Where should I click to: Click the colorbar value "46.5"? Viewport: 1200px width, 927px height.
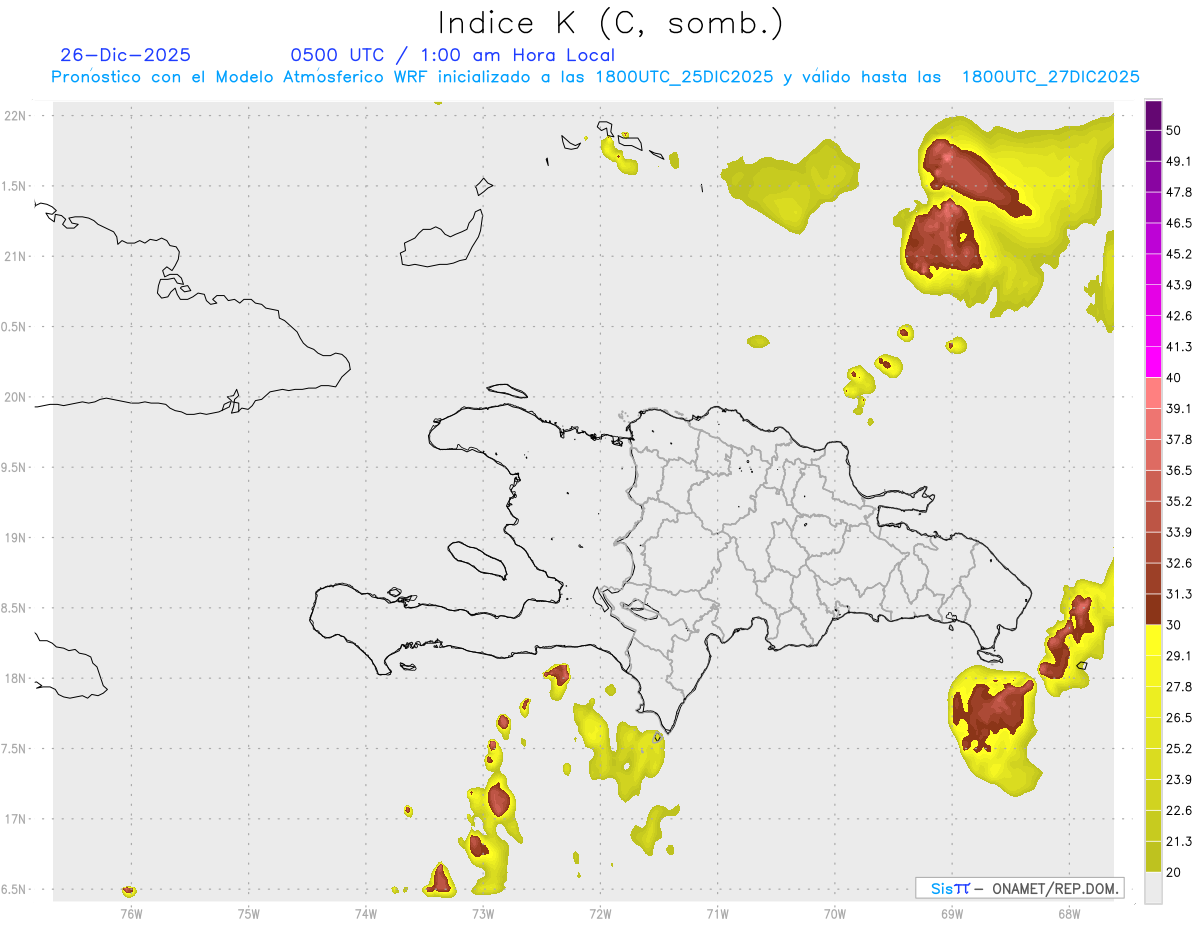tap(1180, 223)
